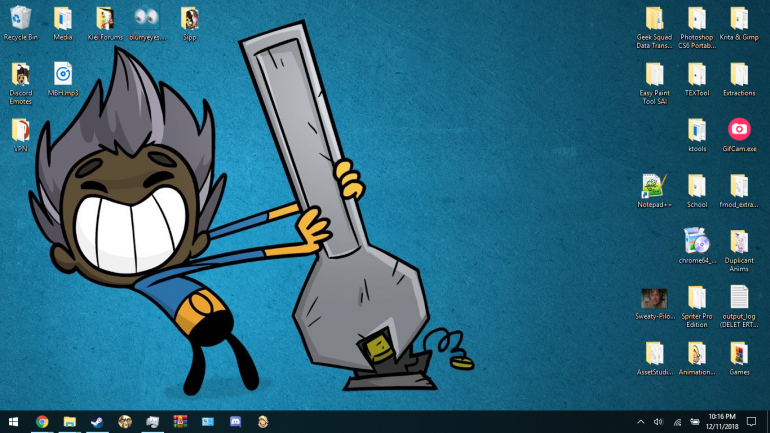The width and height of the screenshot is (770, 433).
Task: Launch Notepad++ from the desktop
Action: point(653,186)
